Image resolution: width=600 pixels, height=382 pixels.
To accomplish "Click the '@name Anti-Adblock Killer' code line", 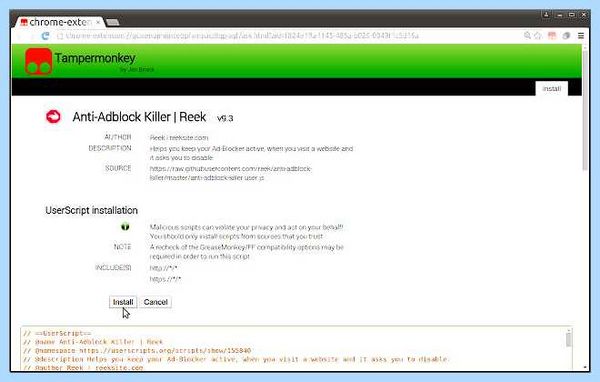I will click(x=93, y=342).
